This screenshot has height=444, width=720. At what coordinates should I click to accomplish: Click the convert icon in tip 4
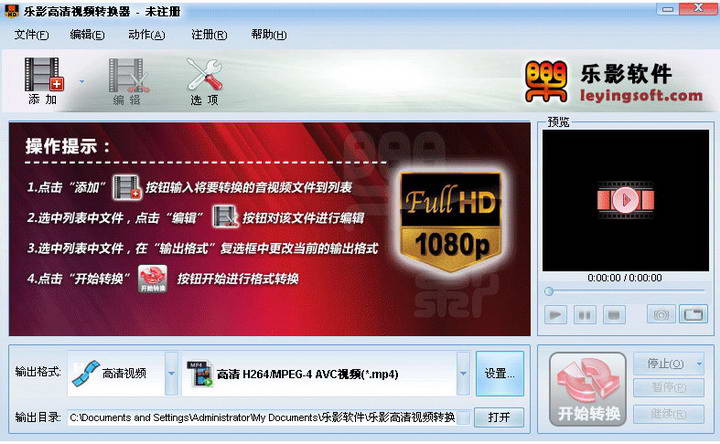(152, 279)
